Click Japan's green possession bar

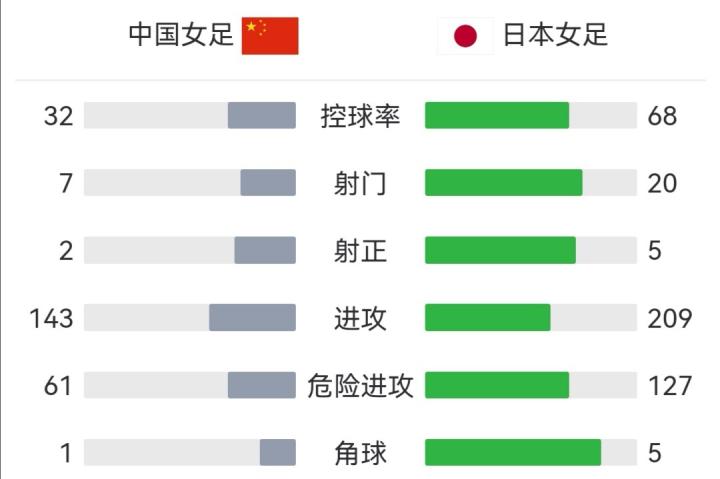tap(497, 115)
